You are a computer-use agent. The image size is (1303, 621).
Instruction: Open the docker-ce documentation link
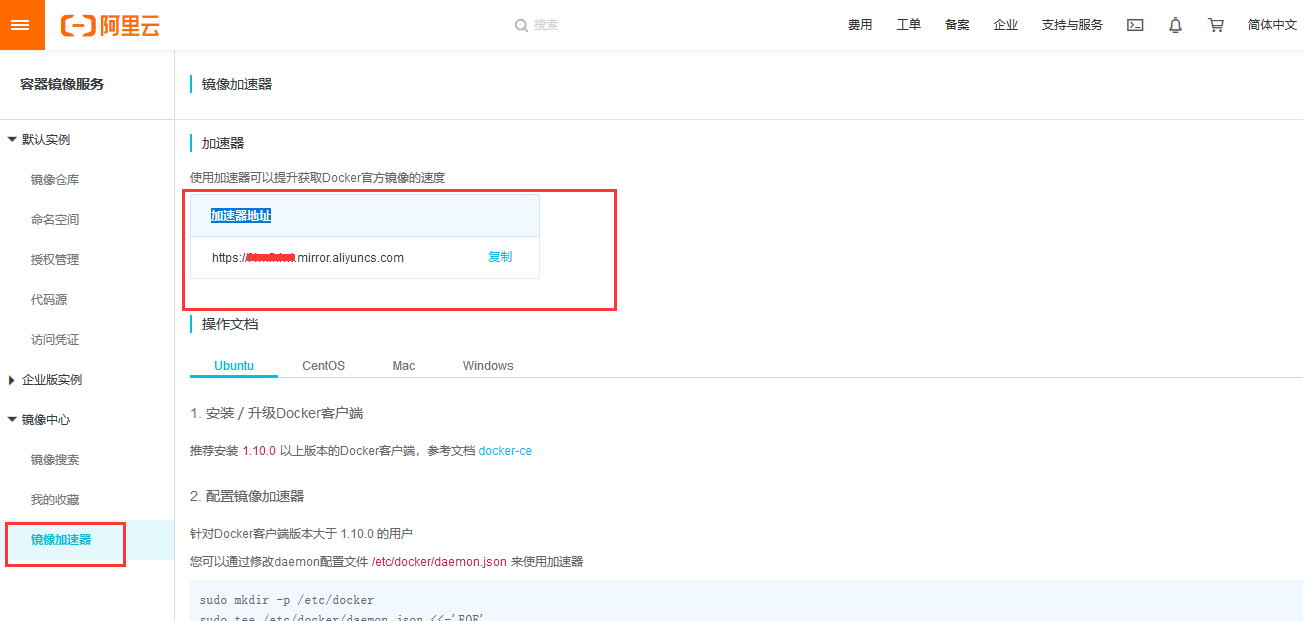(x=505, y=451)
